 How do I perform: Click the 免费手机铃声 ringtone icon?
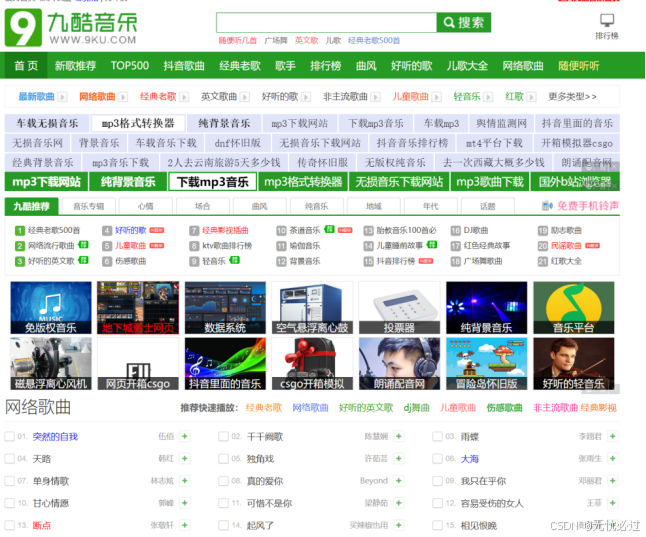pyautogui.click(x=547, y=205)
